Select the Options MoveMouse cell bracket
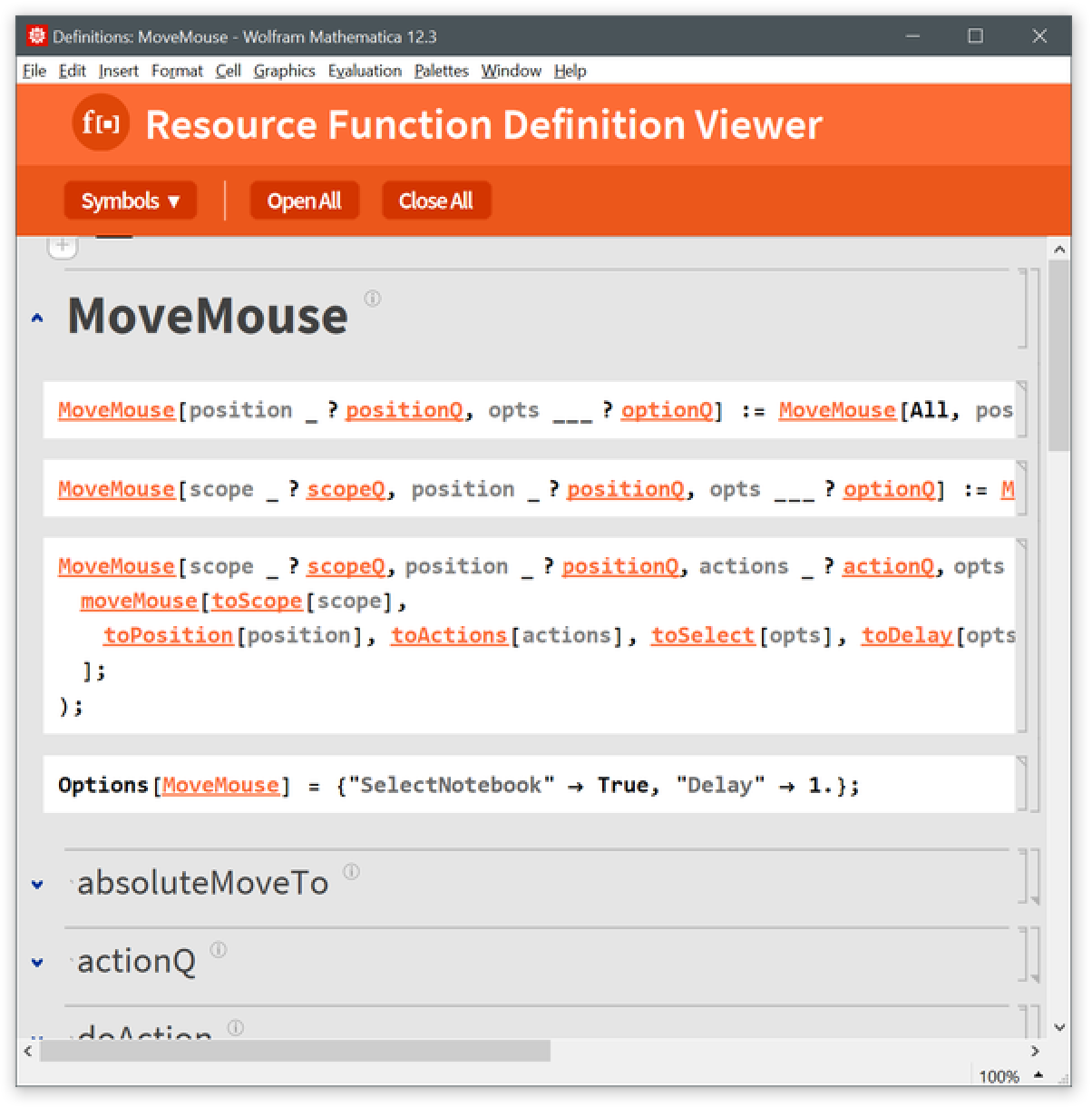Viewport: 1092px width, 1107px height. [x=1022, y=784]
